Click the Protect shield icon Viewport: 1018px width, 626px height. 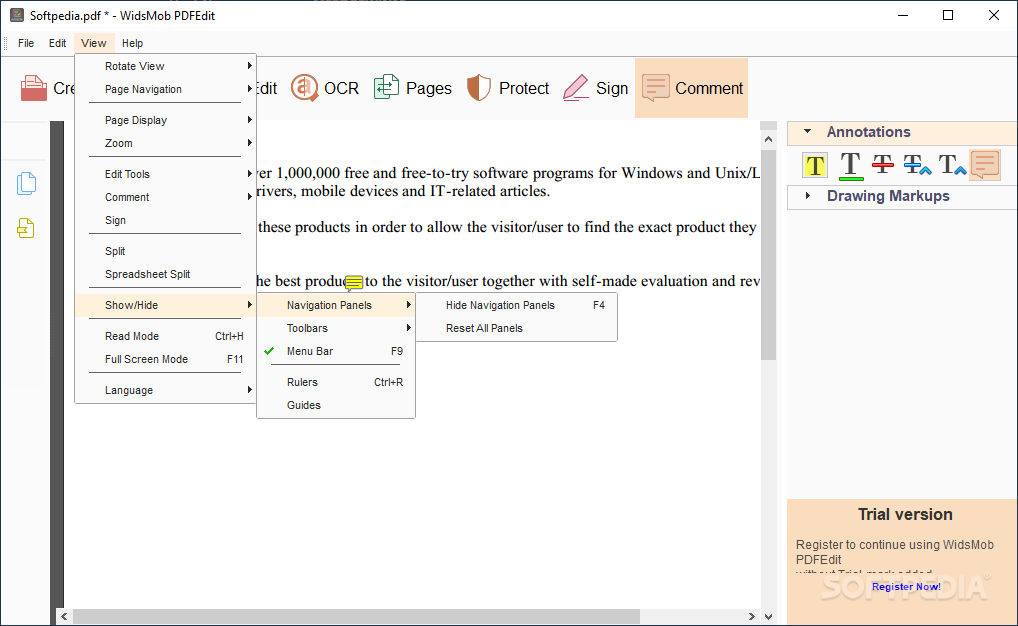tap(478, 88)
